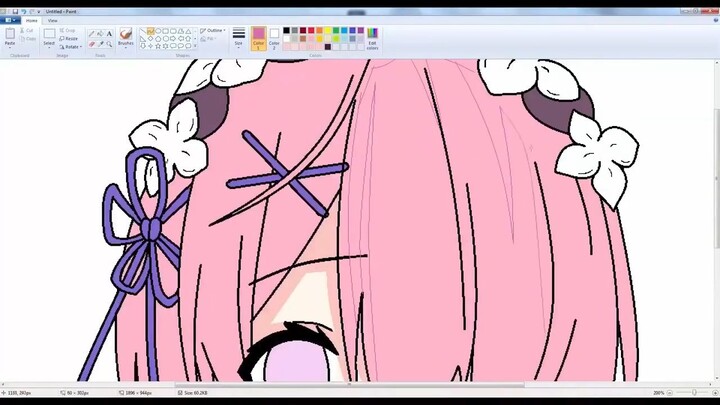Select the Fill with color bucket tool
720x405 pixels.
[x=100, y=34]
